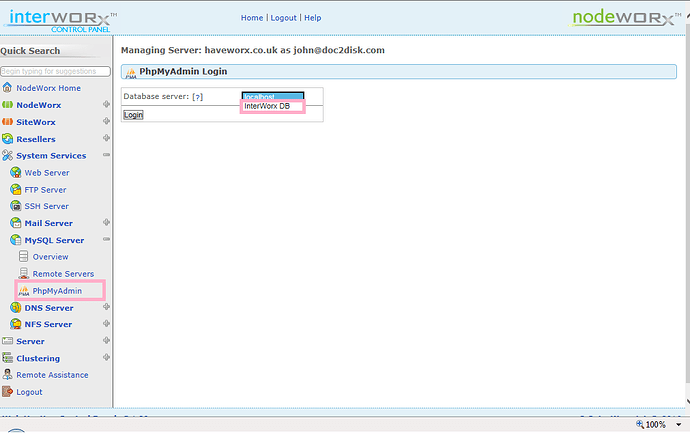Image resolution: width=690 pixels, height=434 pixels.
Task: Expand the NFS Server submenu
Action: (x=106, y=324)
